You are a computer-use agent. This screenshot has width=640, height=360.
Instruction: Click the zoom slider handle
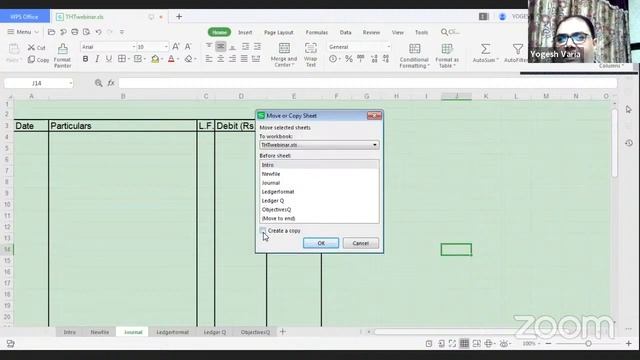tap(588, 344)
